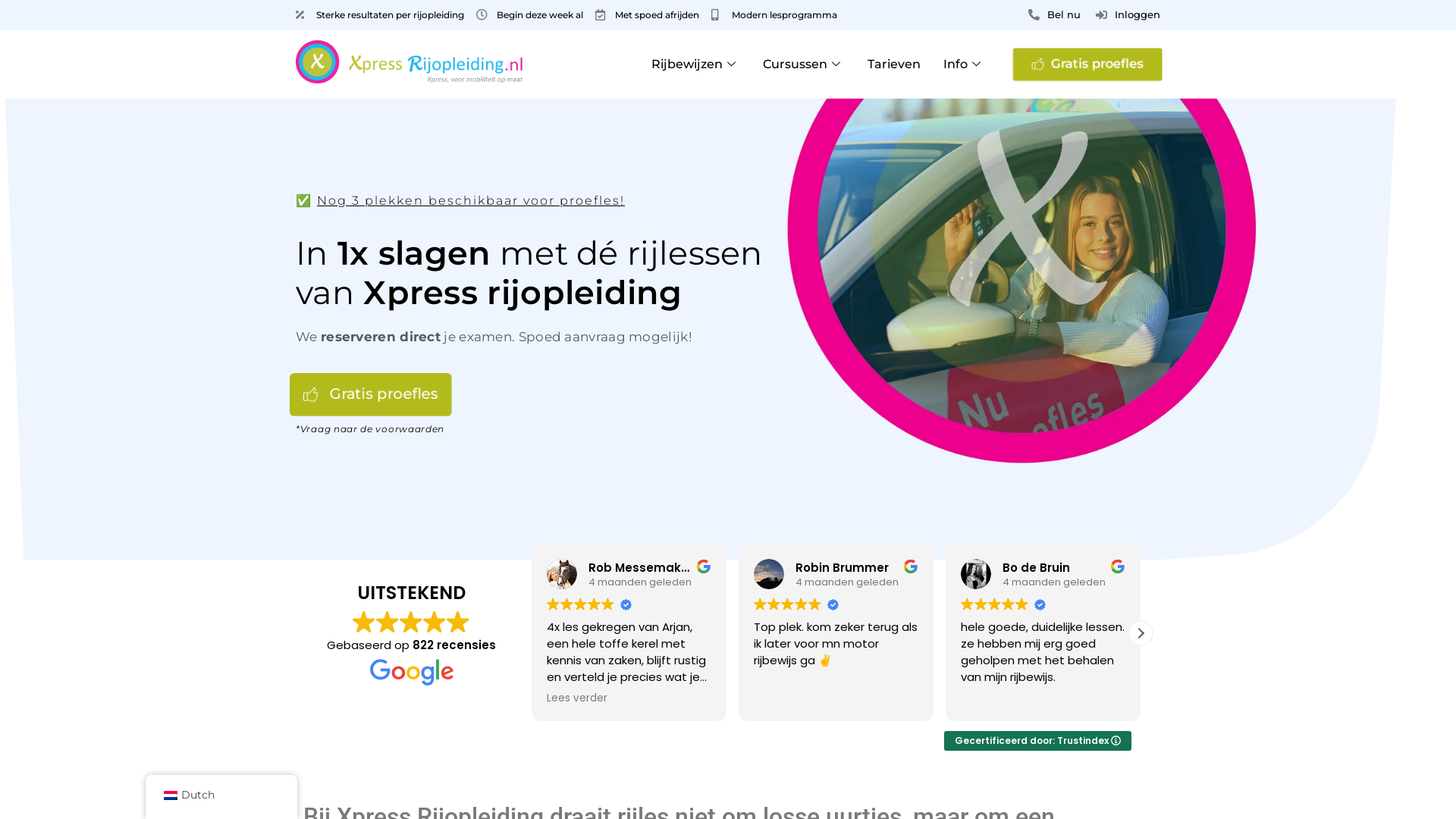Click the hero Gratis proefles button
The image size is (1456, 819).
(371, 394)
